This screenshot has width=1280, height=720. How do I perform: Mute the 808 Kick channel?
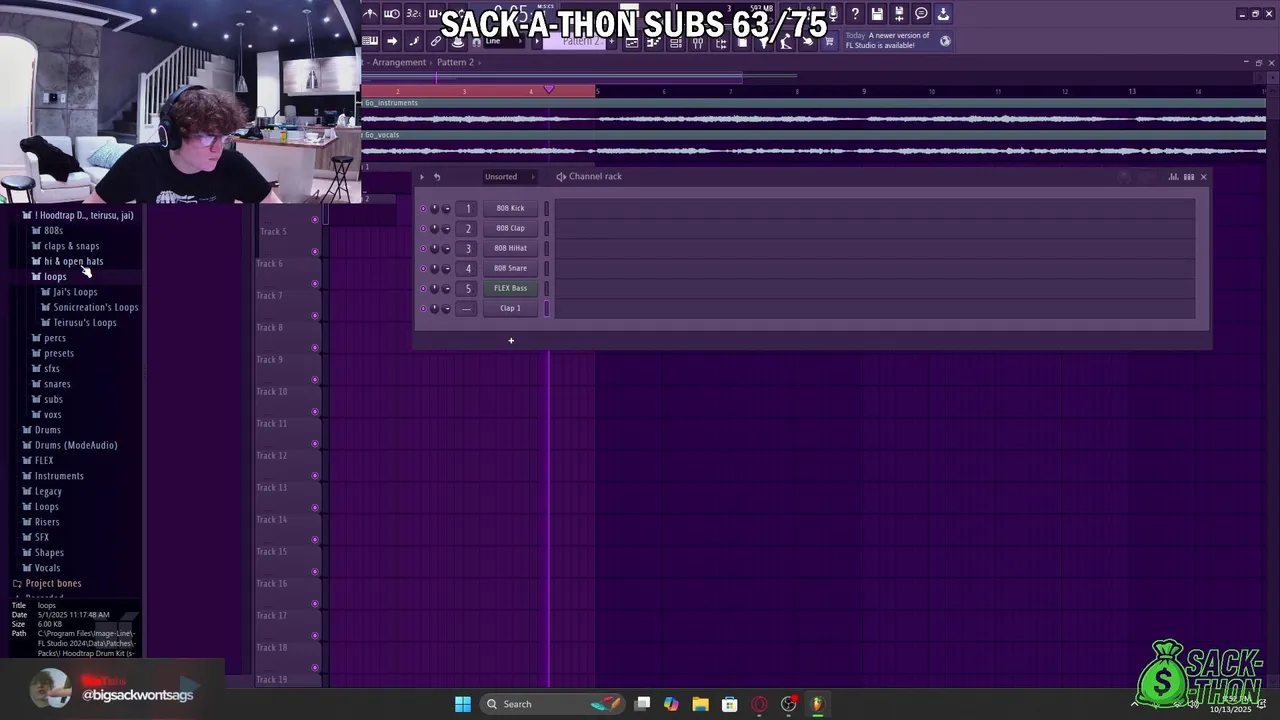(x=423, y=209)
